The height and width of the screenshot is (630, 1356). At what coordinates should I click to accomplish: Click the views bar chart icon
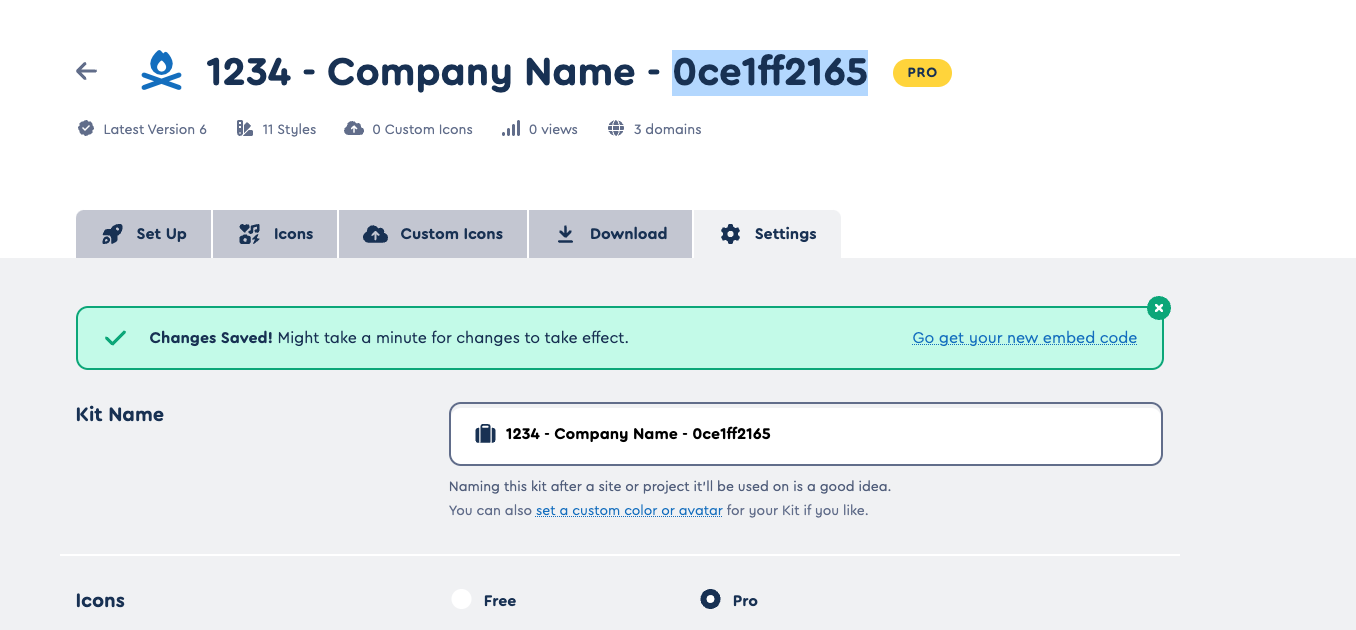point(511,129)
